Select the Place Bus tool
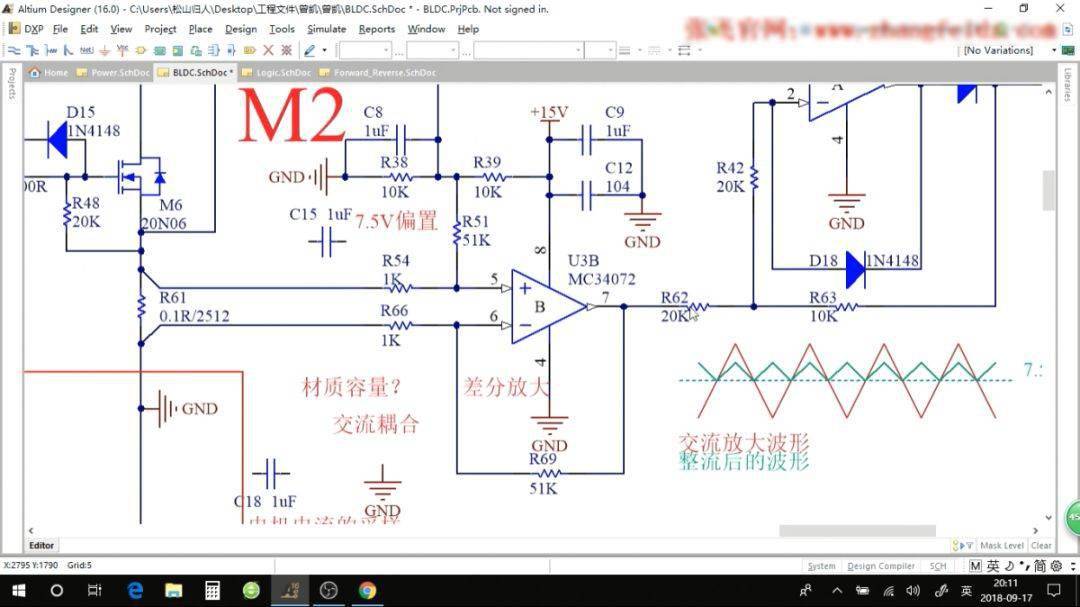The width and height of the screenshot is (1080, 607). point(32,50)
